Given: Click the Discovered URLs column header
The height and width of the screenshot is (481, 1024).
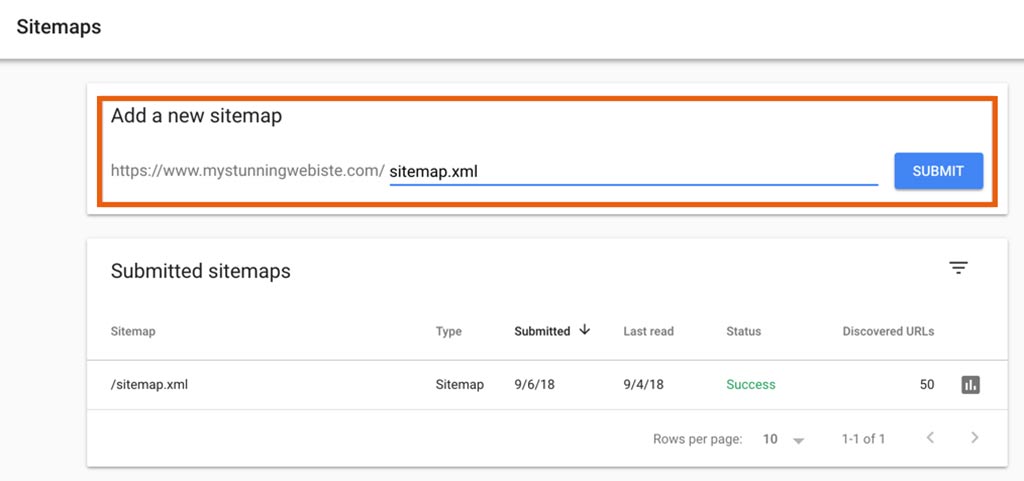Looking at the screenshot, I should [x=888, y=331].
